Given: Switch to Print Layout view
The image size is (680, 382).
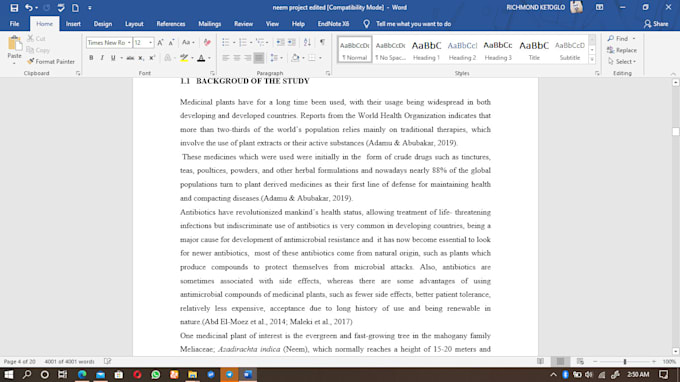Looking at the screenshot, I should coord(560,361).
